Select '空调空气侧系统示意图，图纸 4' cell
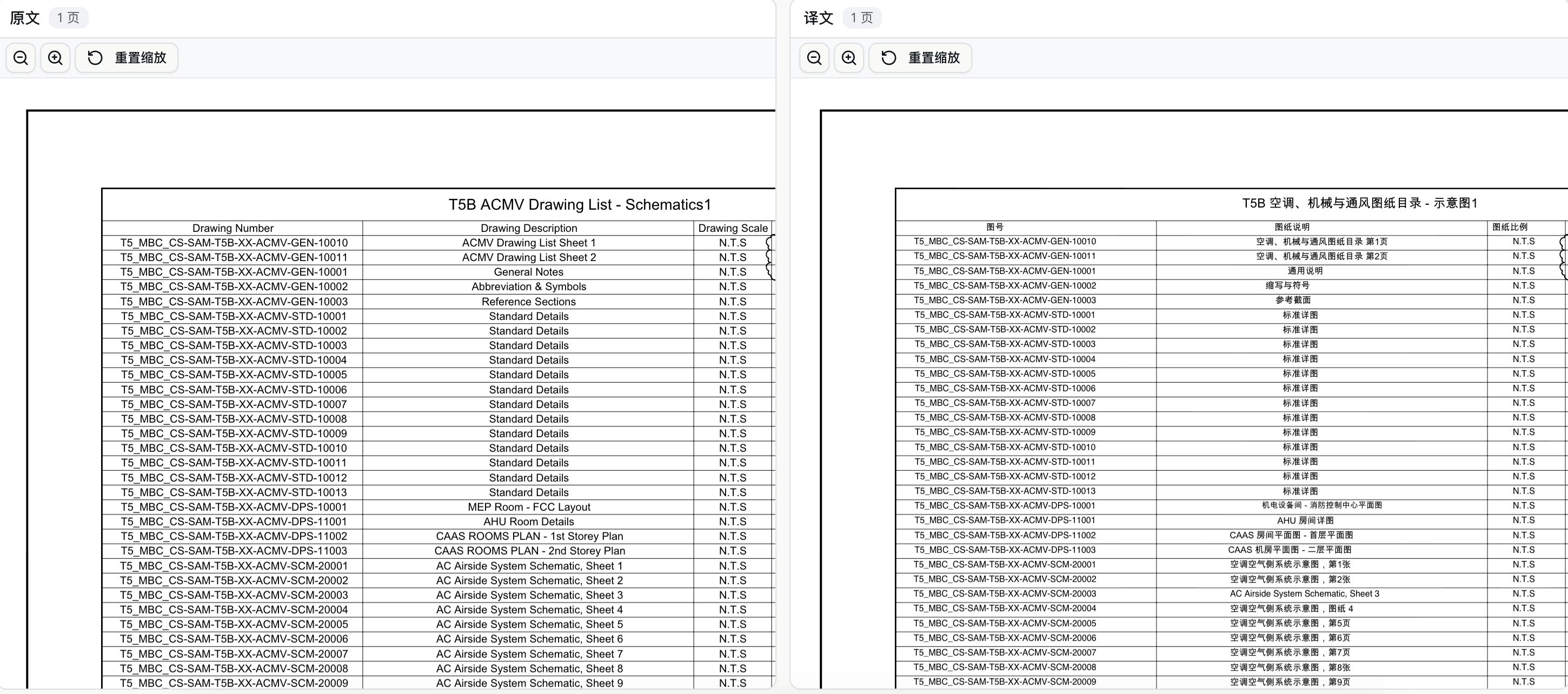 (1291, 608)
